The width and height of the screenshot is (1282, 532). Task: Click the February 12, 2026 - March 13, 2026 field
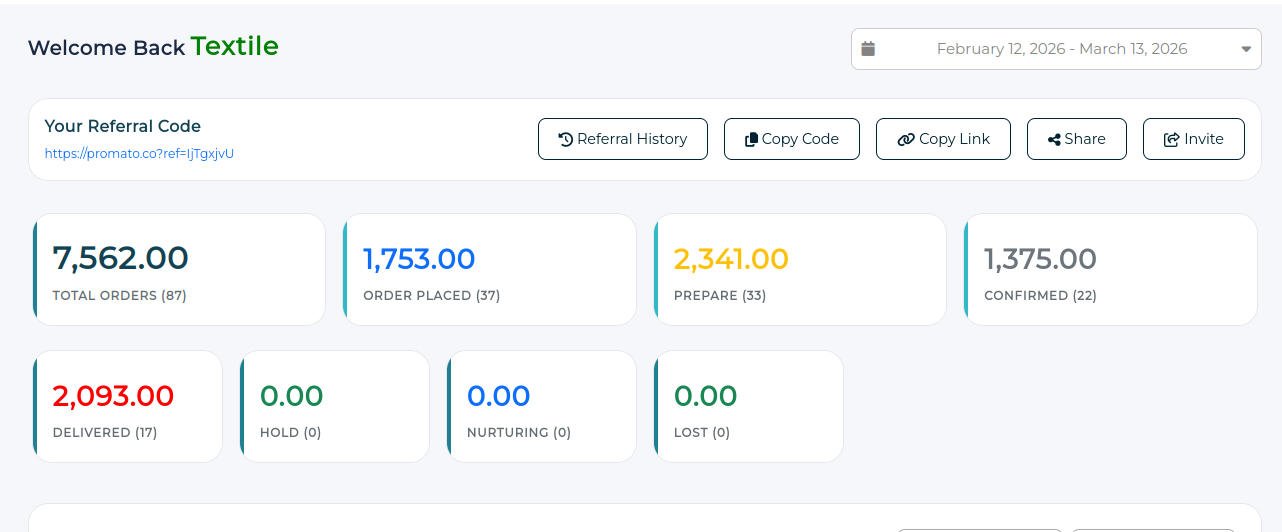click(1056, 49)
